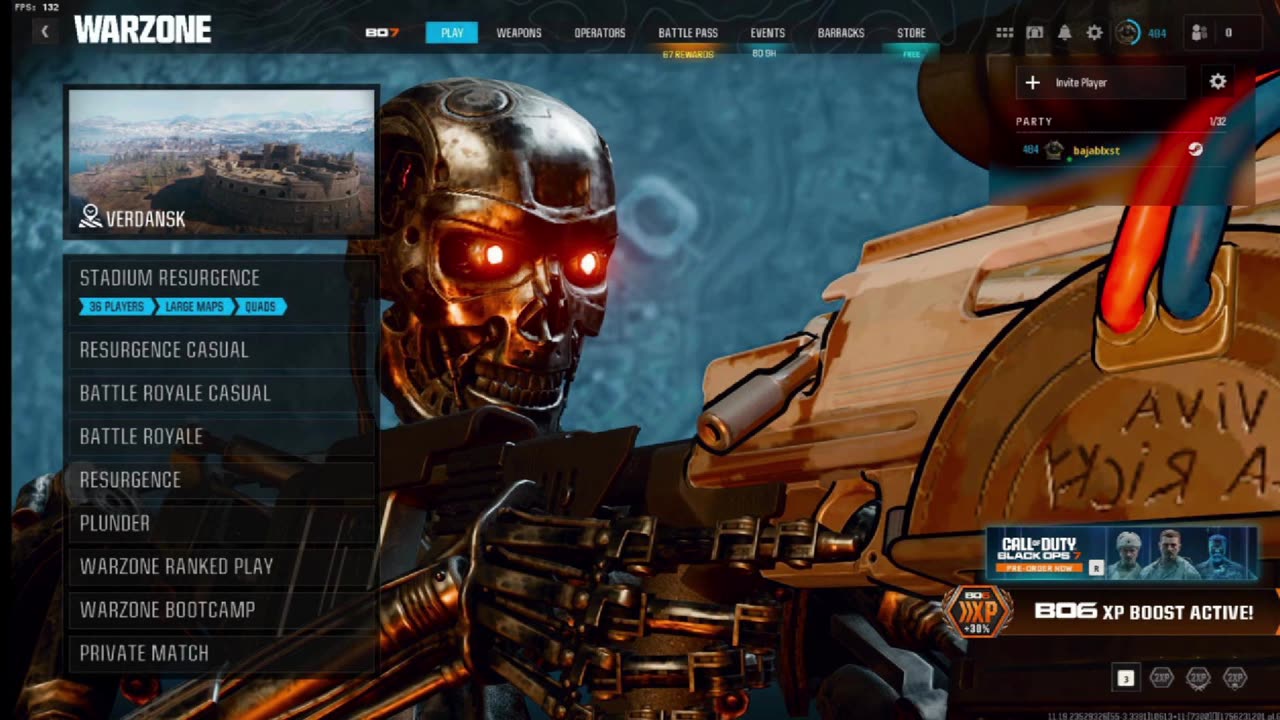Switch to the PLAY tab
Screen dimensions: 1280x720
coord(452,33)
